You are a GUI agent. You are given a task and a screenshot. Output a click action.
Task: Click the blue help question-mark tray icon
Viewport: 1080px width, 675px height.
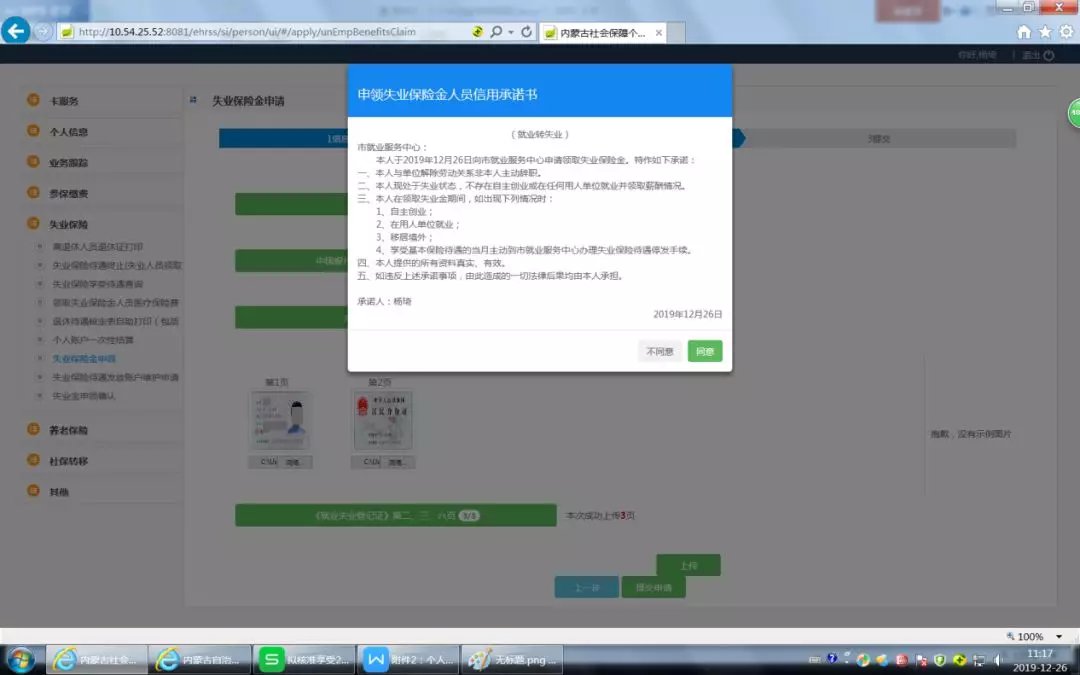[x=832, y=658]
